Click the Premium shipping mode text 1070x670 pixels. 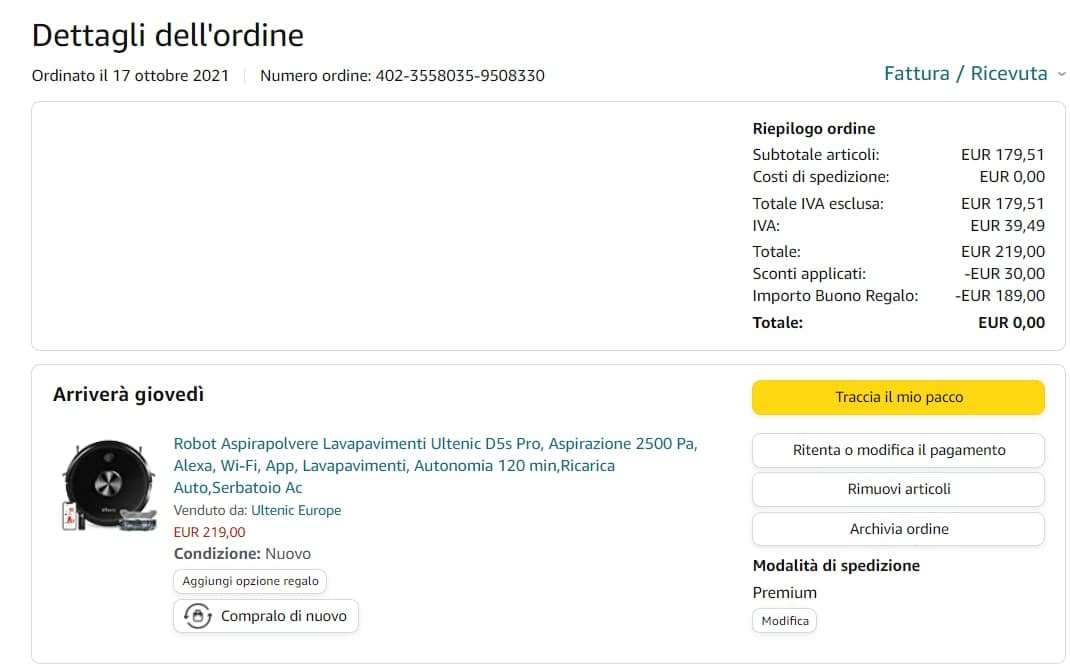coord(784,593)
